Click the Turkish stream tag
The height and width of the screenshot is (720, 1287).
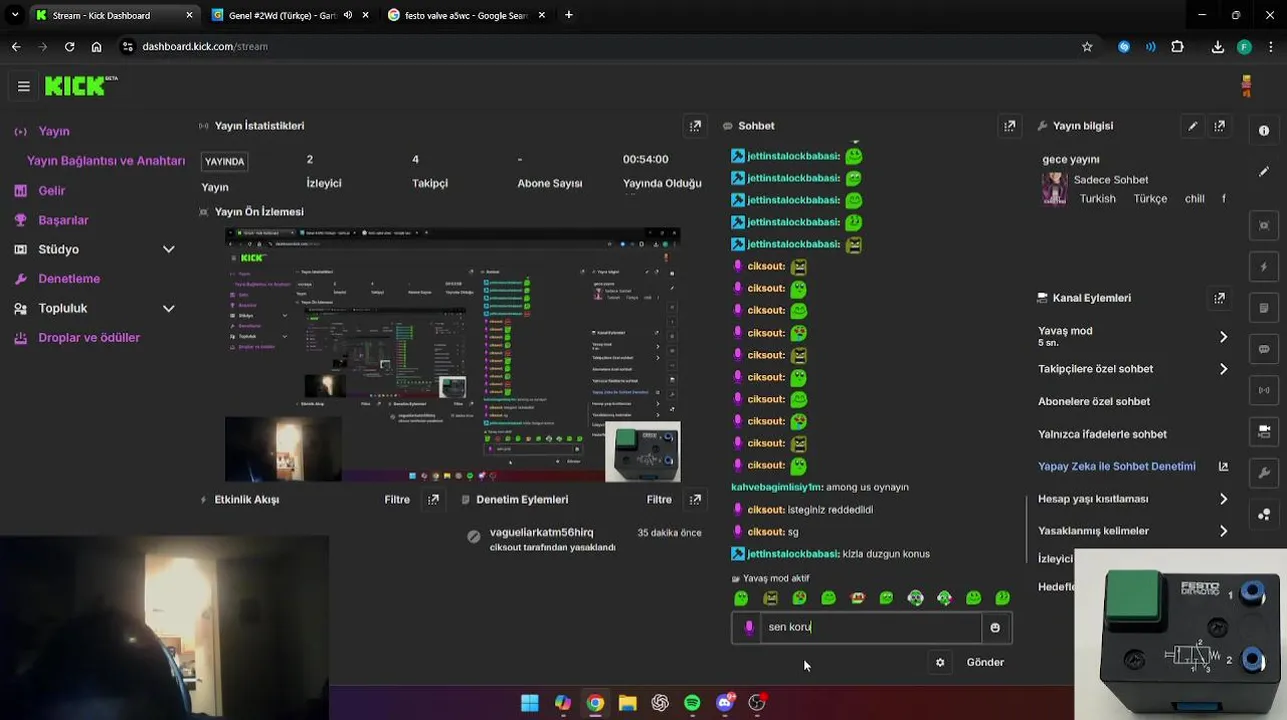pyautogui.click(x=1098, y=199)
